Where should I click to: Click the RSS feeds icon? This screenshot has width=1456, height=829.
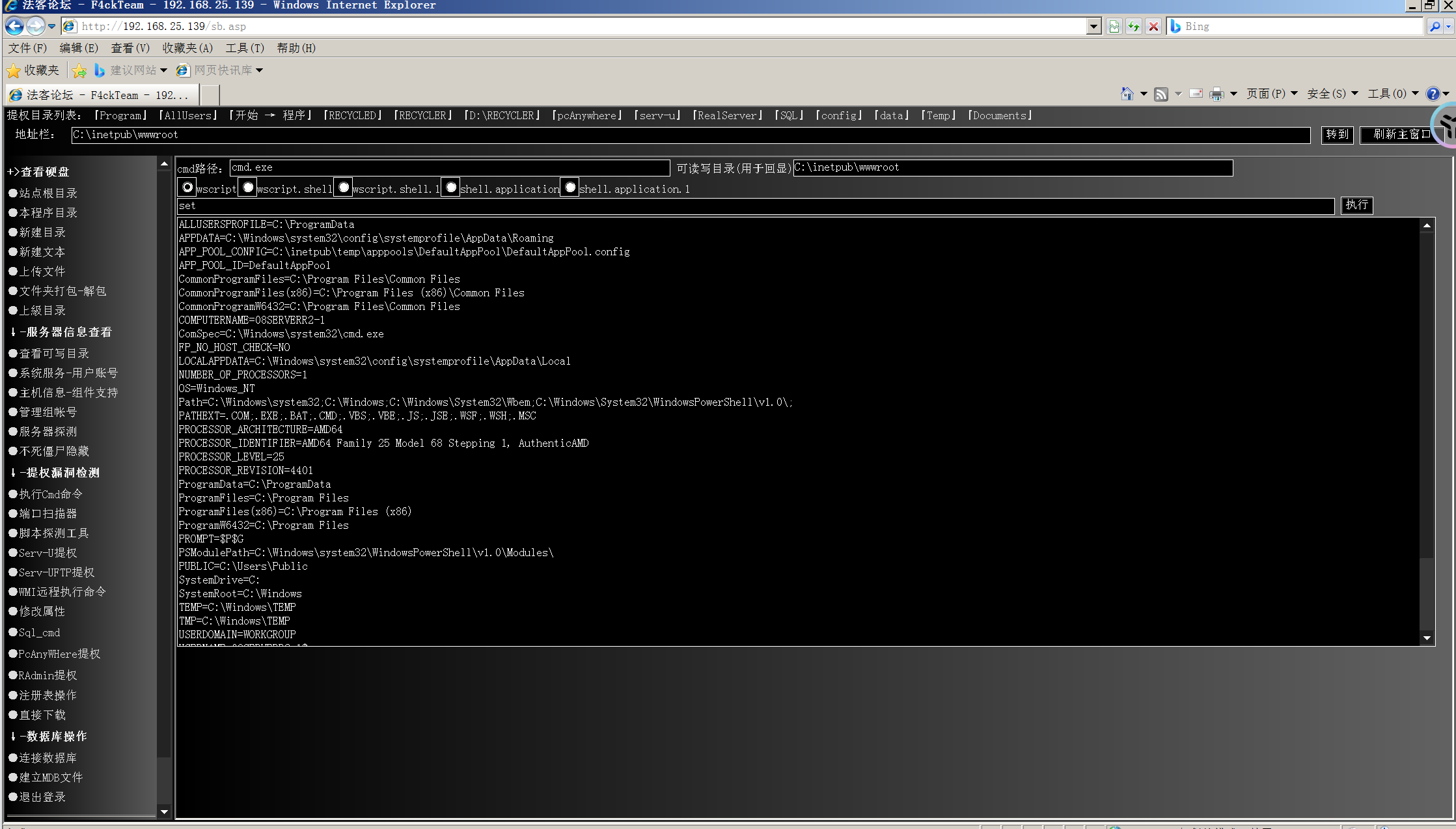click(1161, 94)
